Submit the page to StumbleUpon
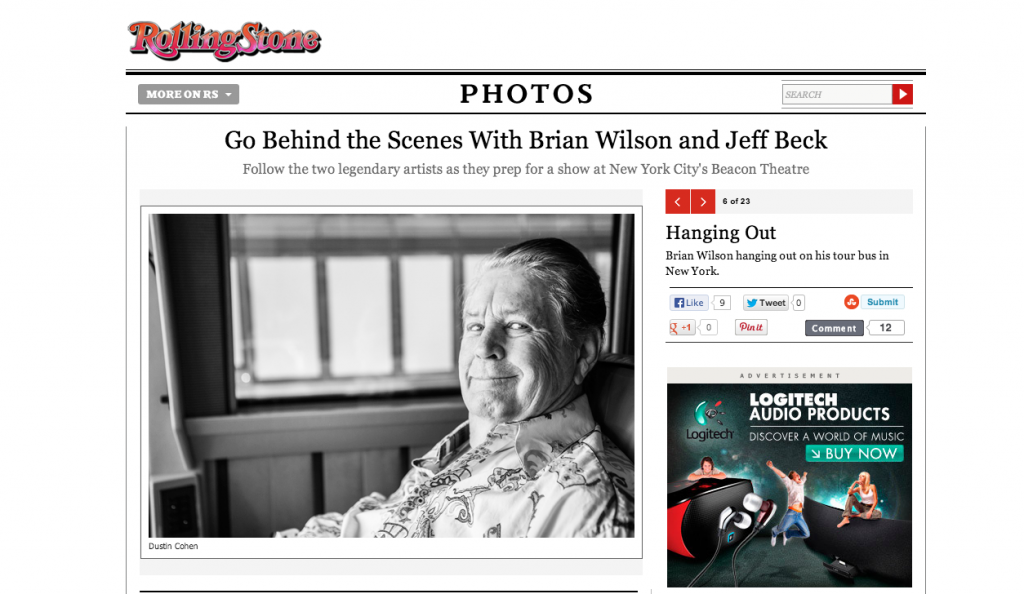Image resolution: width=1024 pixels, height=594 pixels. pos(882,302)
